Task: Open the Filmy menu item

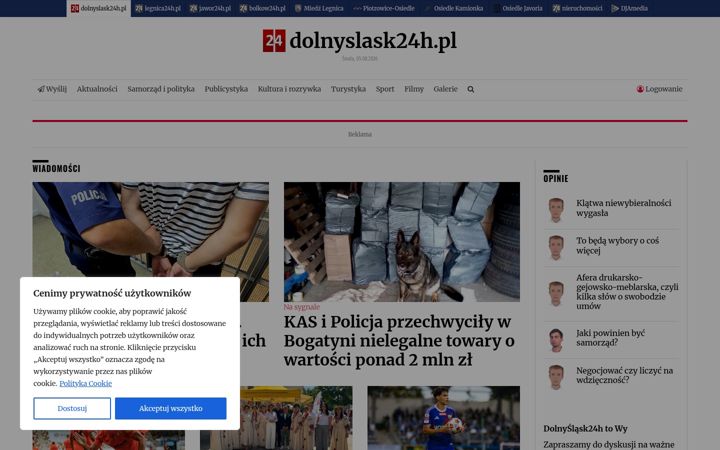Action: click(x=414, y=89)
